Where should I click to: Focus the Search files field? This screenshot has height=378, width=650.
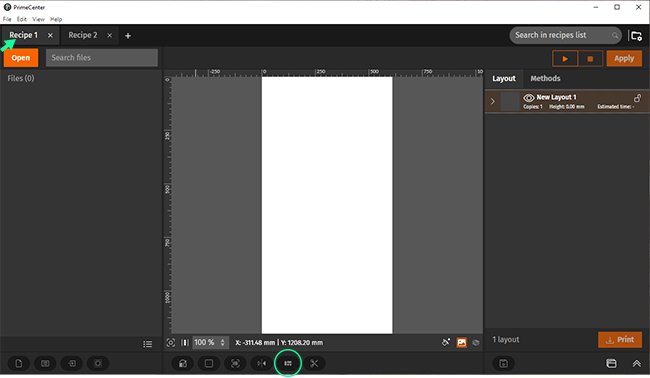click(102, 58)
